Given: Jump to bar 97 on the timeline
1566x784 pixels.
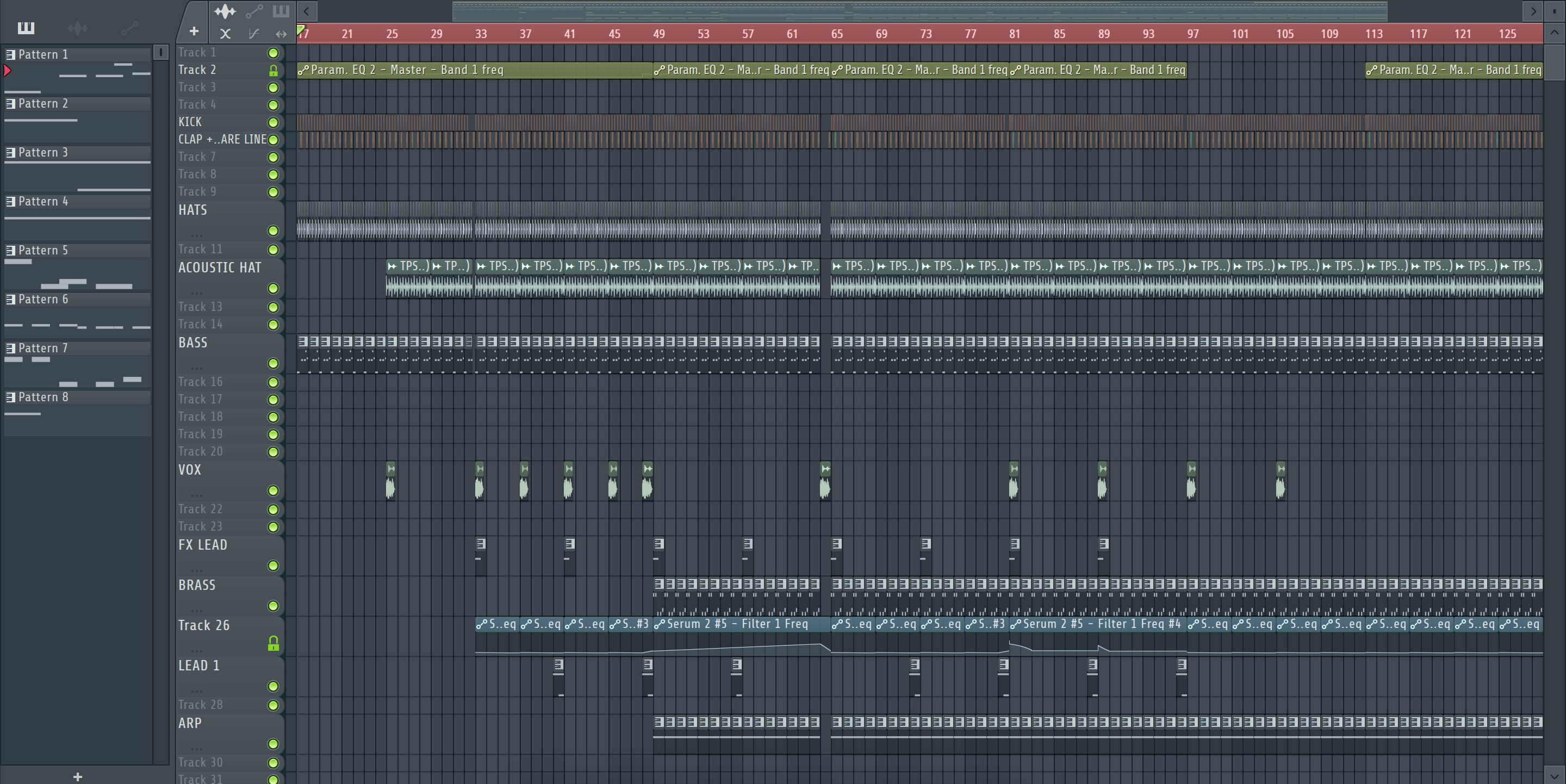Looking at the screenshot, I should [1194, 34].
